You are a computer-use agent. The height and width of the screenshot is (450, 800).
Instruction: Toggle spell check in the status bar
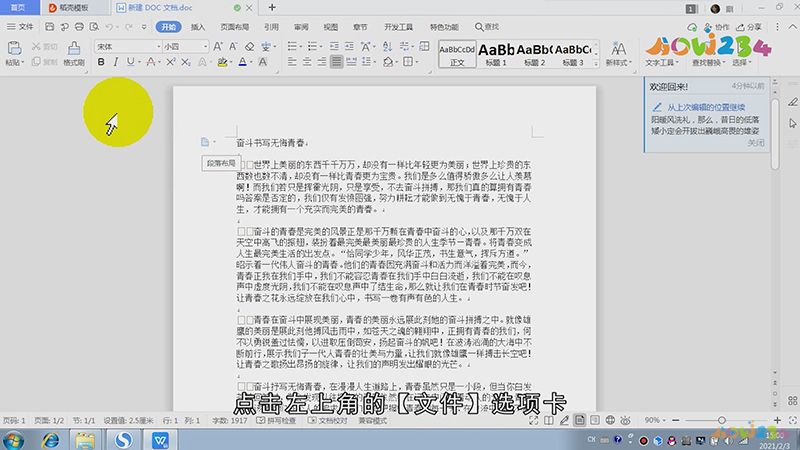[276, 420]
